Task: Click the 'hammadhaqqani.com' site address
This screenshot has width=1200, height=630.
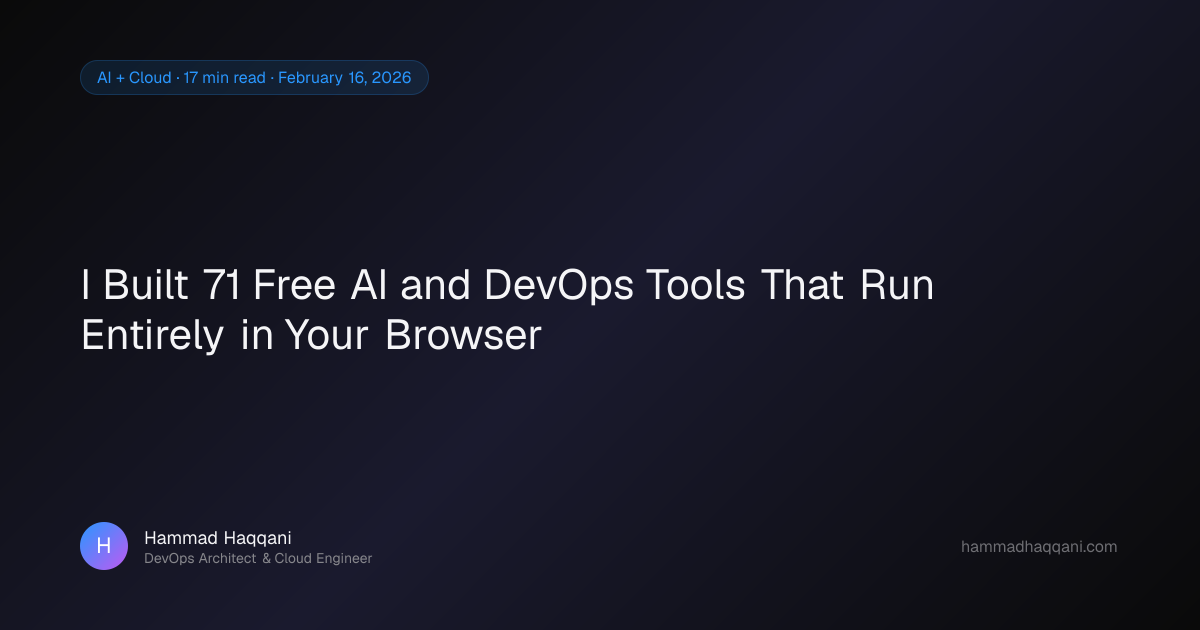Action: pyautogui.click(x=1039, y=547)
